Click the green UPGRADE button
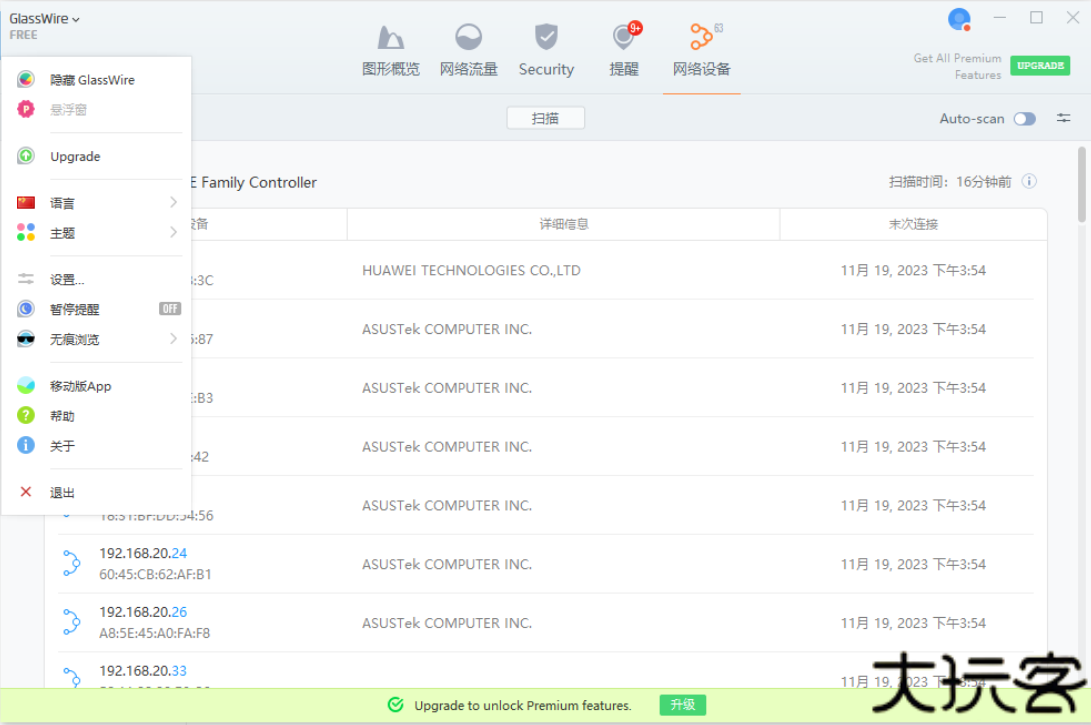Screen dimensions: 1091x725 pyautogui.click(x=1040, y=65)
